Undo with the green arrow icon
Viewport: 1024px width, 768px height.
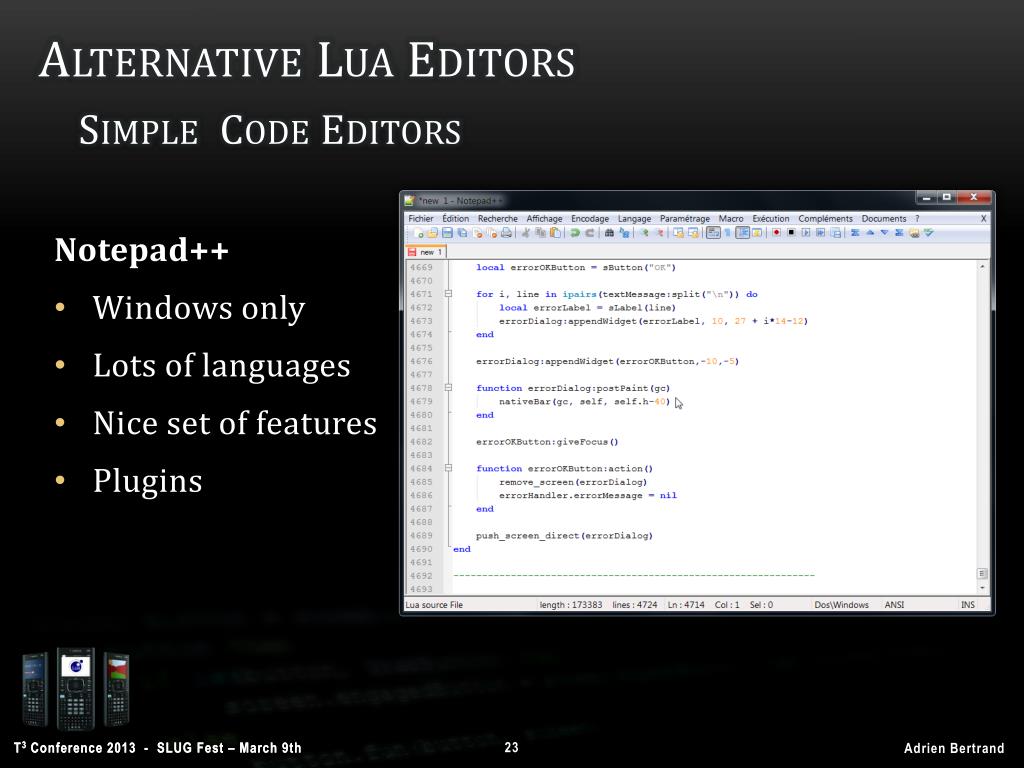575,232
